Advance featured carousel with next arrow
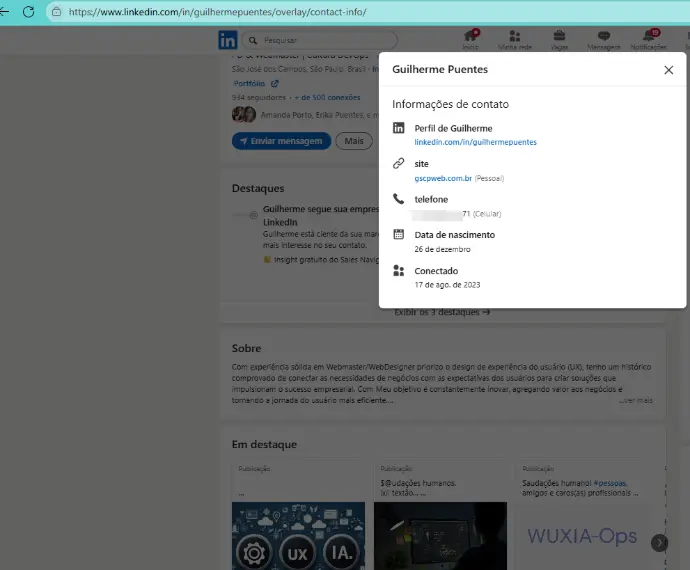This screenshot has width=690, height=570. point(659,543)
